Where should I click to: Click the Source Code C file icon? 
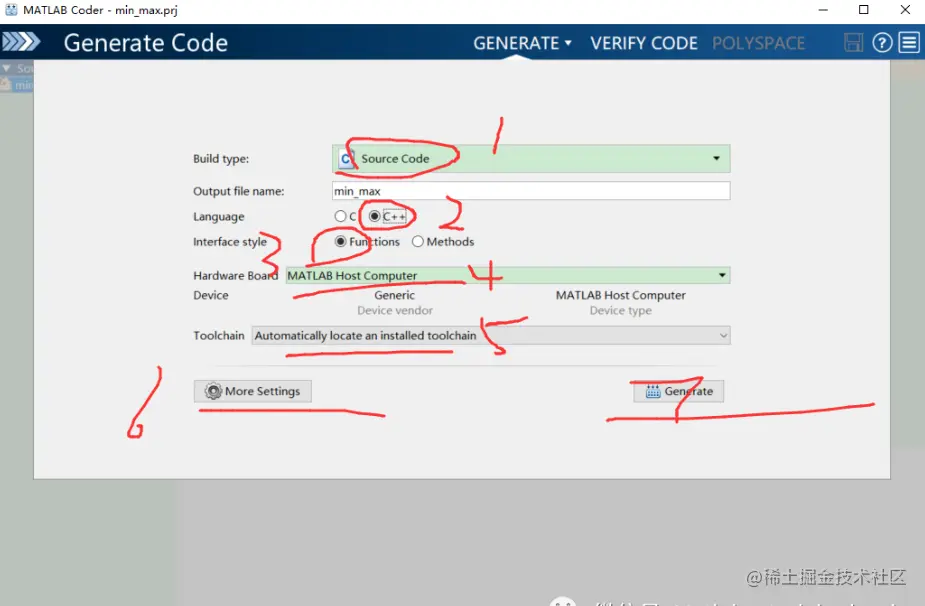pos(346,159)
